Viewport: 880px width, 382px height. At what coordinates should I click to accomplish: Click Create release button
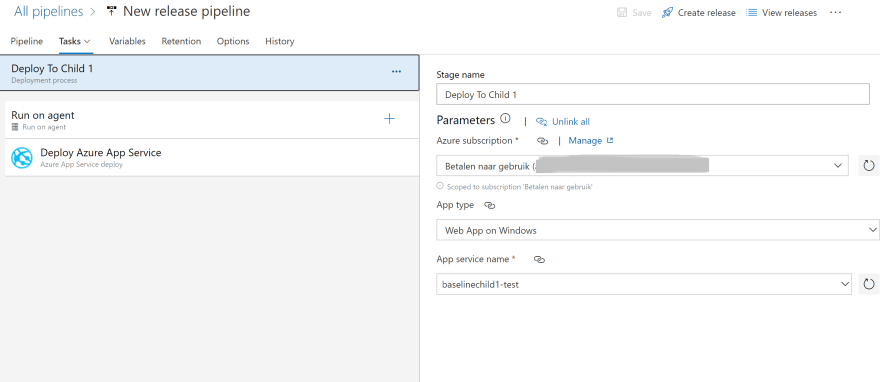coord(699,12)
